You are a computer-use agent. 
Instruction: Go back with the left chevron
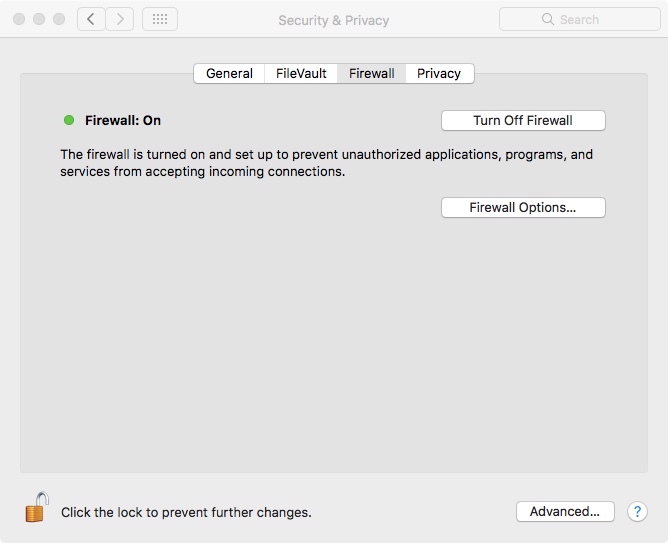[91, 19]
